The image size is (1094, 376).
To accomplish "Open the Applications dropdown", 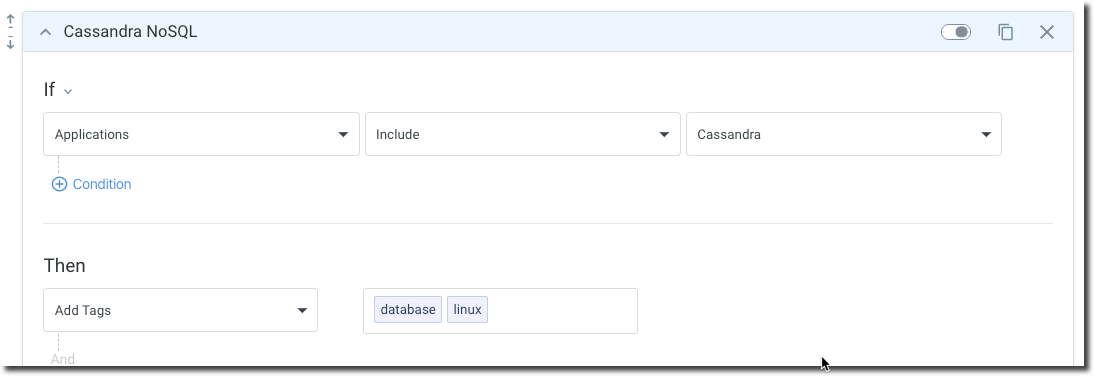I will click(202, 134).
